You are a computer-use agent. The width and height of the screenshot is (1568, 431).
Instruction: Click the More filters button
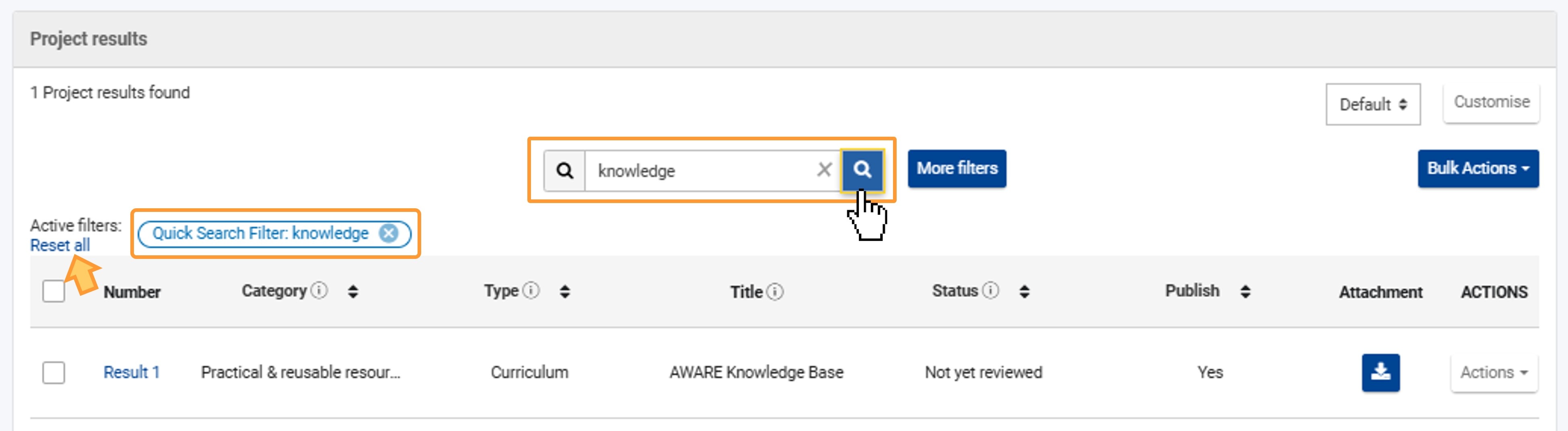pos(957,168)
